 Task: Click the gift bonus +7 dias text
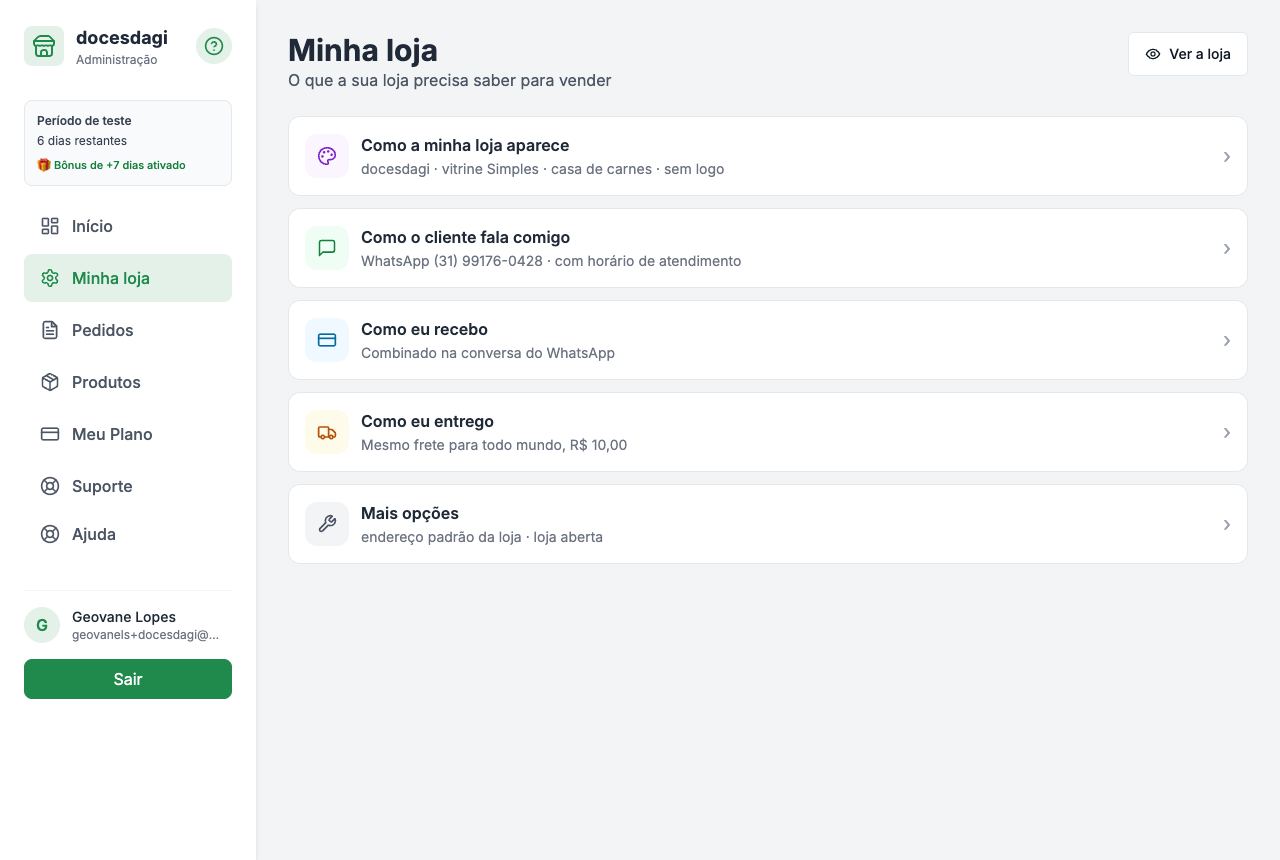[111, 165]
